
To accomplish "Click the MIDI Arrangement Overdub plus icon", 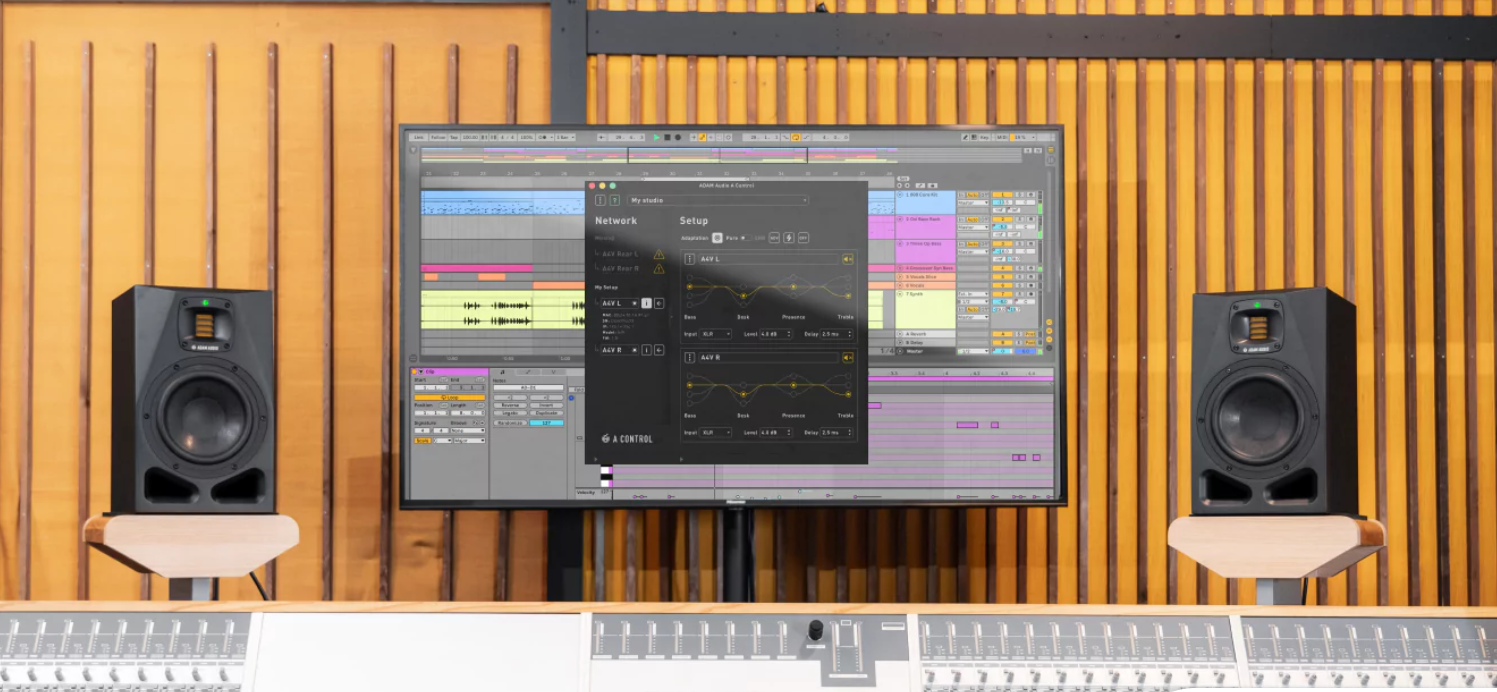I will 694,137.
